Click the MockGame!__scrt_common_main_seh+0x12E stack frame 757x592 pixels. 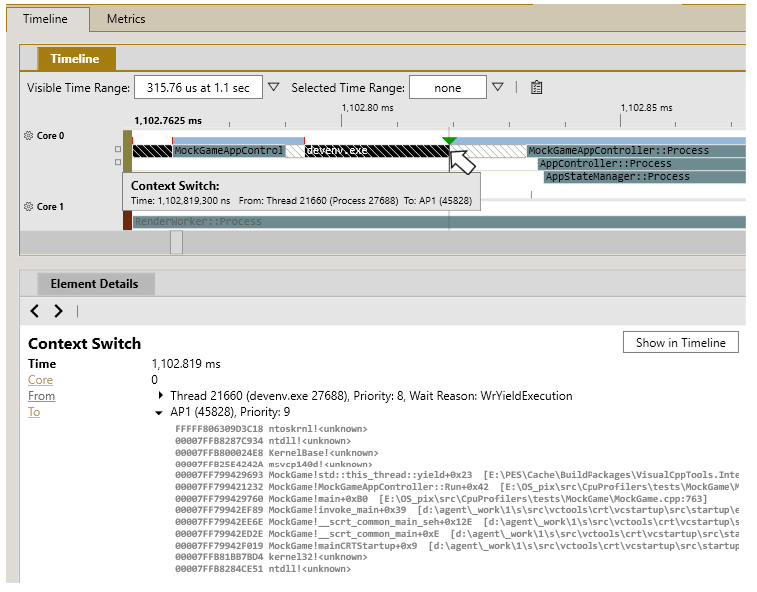tap(457, 522)
